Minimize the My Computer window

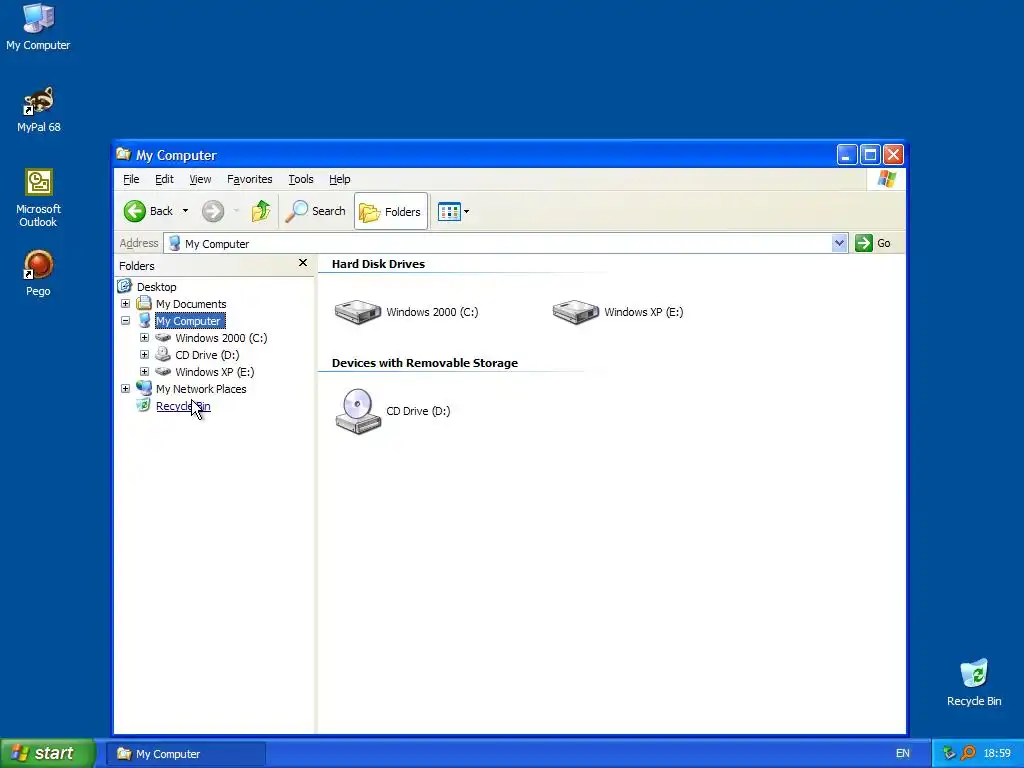[x=846, y=155]
